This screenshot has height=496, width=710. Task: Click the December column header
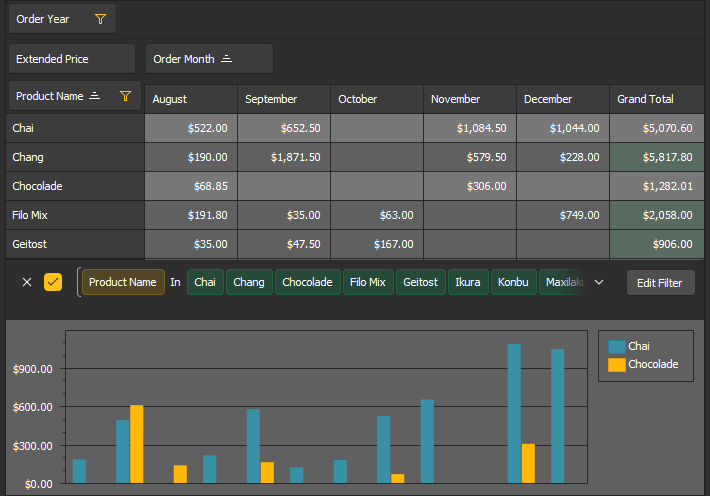click(x=563, y=99)
